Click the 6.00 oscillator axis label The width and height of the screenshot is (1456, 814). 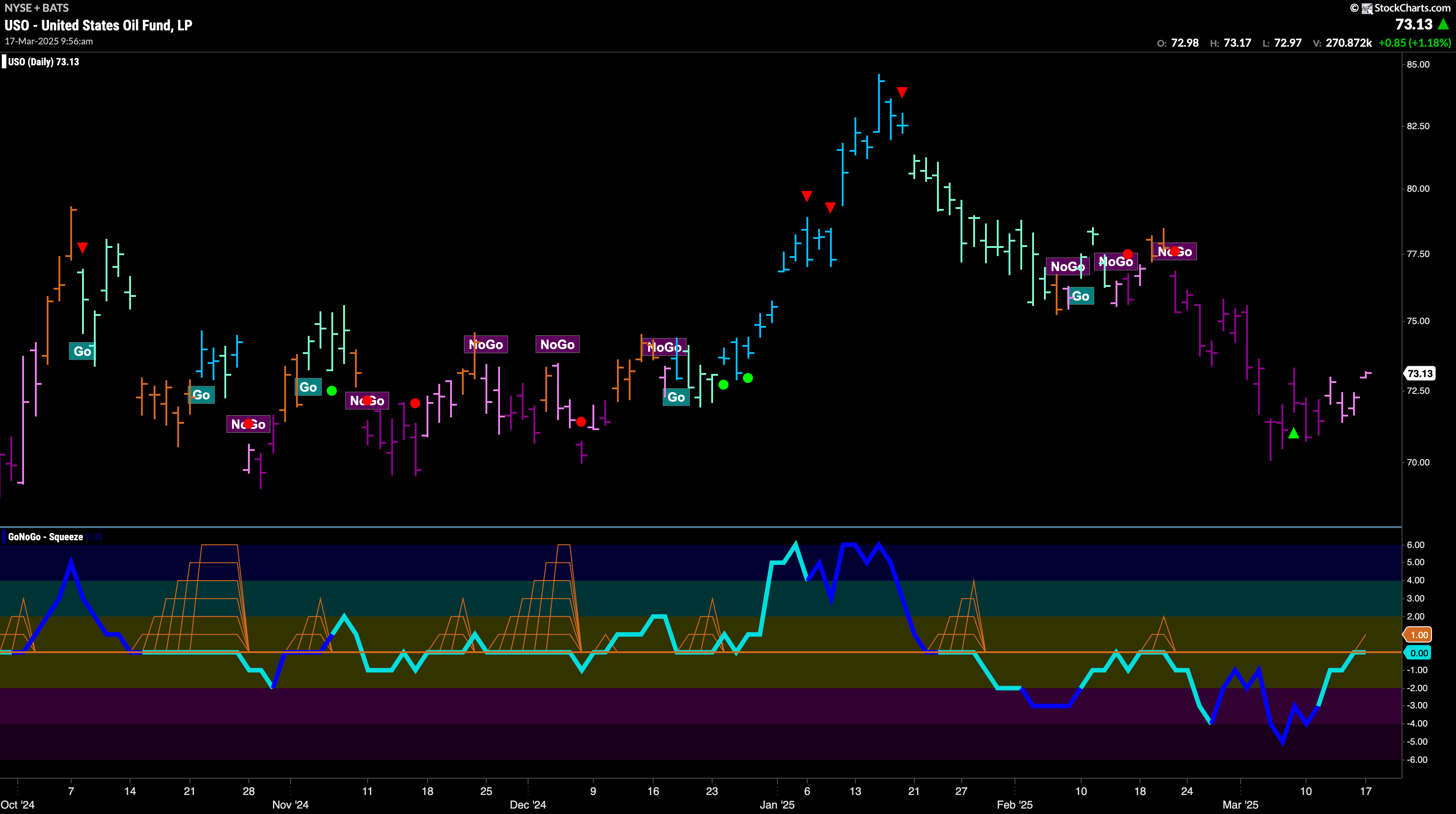coord(1416,545)
